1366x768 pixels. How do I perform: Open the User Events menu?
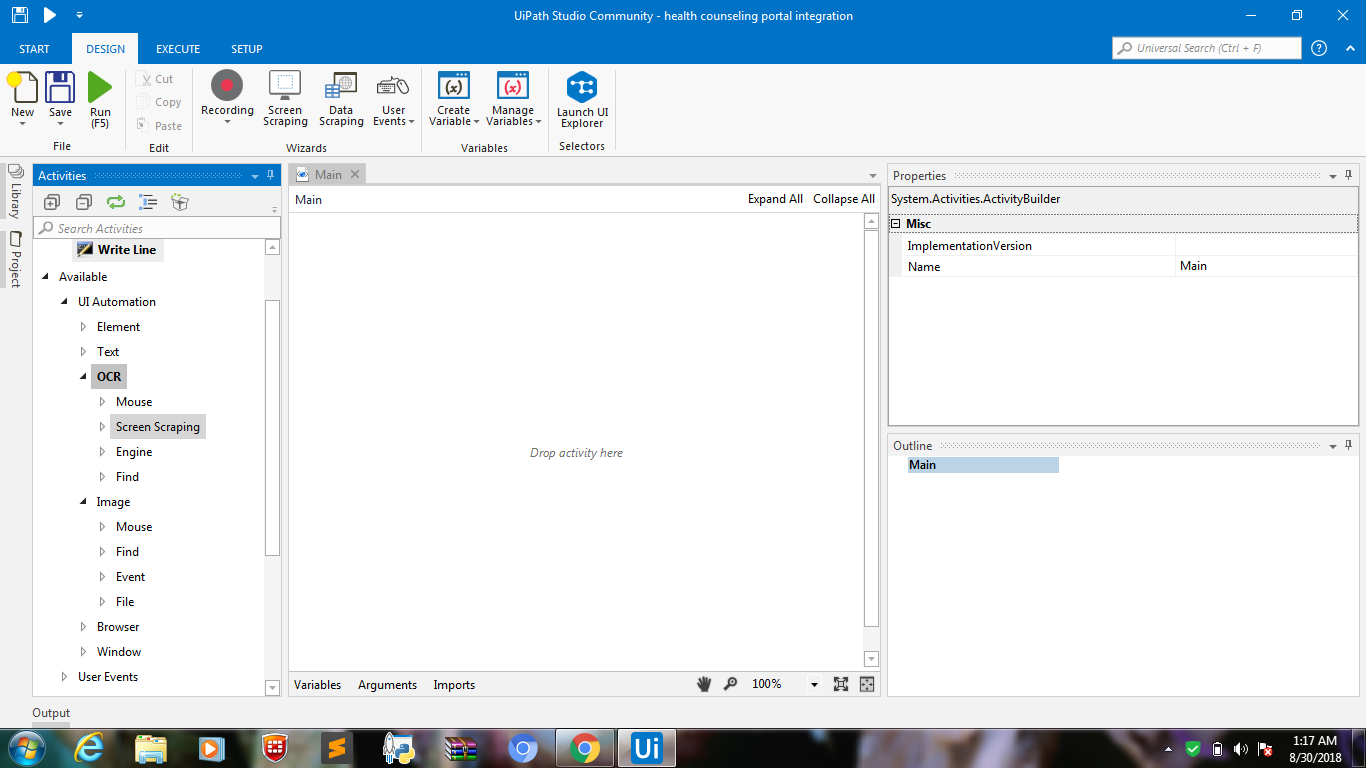pyautogui.click(x=394, y=98)
